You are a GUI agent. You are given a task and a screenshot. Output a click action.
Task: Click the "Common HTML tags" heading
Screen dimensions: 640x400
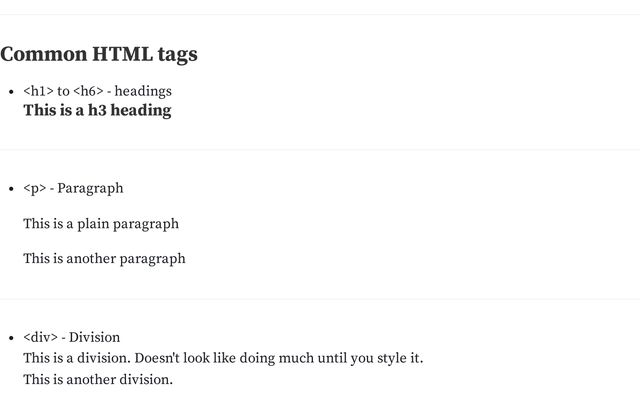[x=99, y=54]
